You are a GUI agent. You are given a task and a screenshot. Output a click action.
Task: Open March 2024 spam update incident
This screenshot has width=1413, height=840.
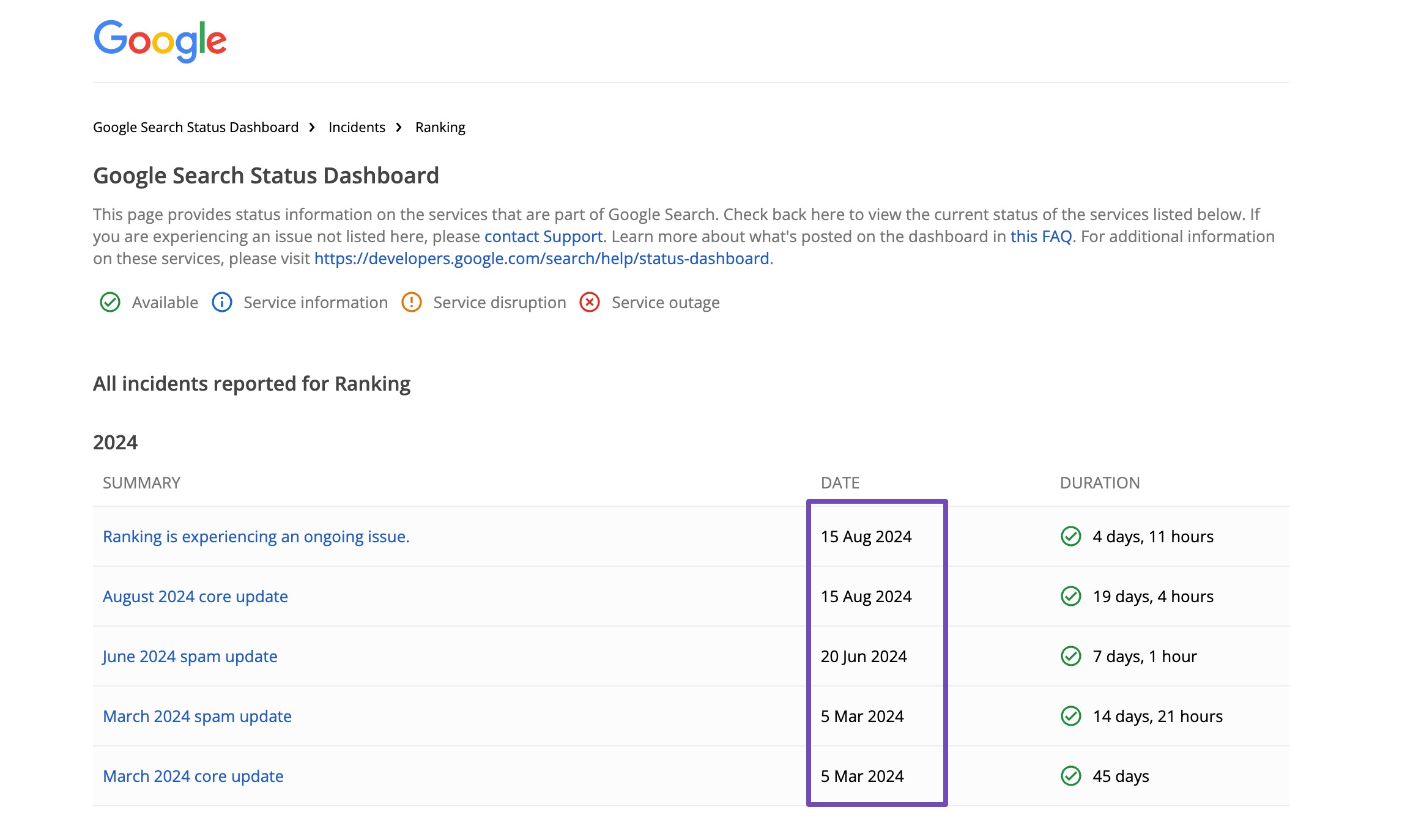point(197,716)
